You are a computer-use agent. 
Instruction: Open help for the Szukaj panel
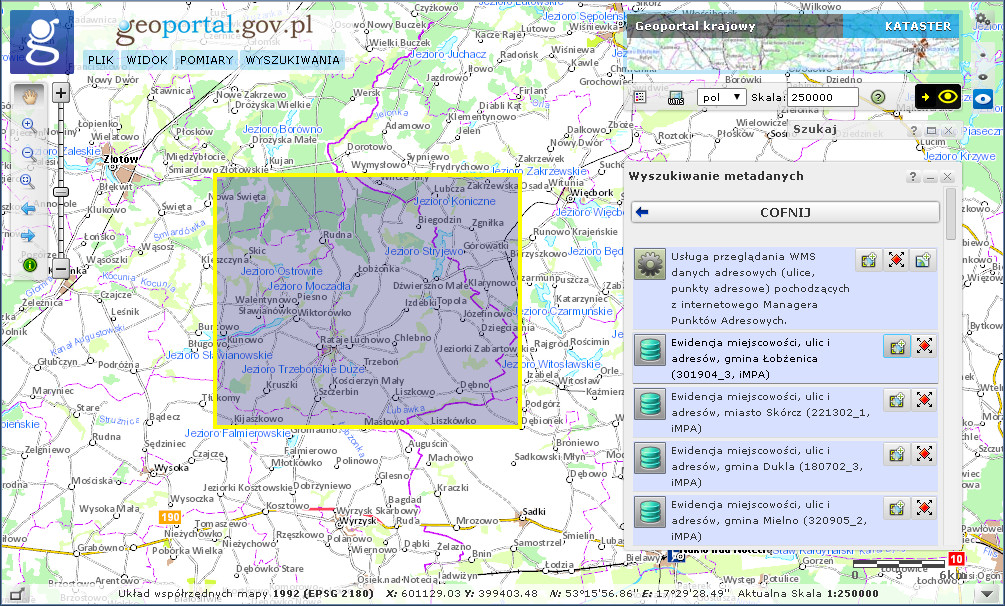tap(914, 130)
